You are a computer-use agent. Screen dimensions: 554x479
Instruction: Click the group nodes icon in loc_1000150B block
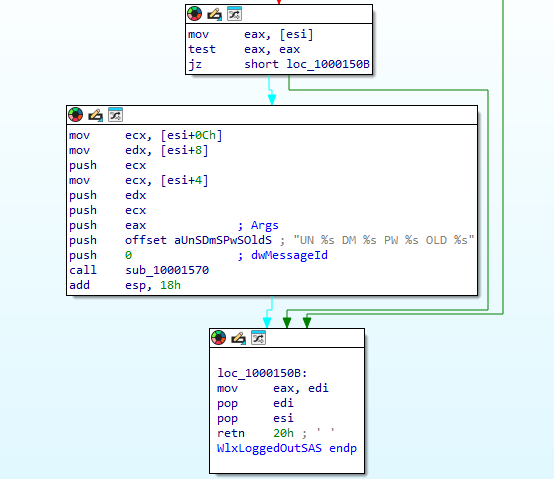[259, 338]
